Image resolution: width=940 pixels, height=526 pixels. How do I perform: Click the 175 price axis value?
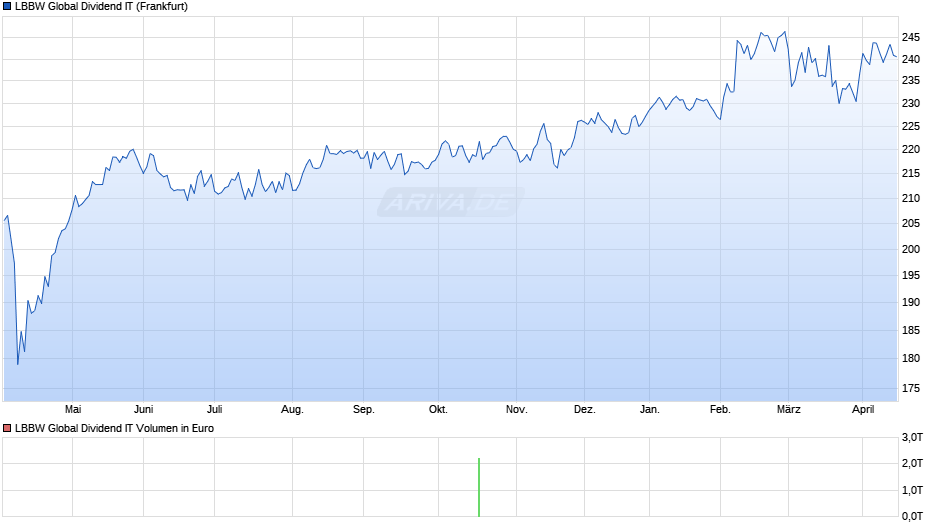[911, 388]
